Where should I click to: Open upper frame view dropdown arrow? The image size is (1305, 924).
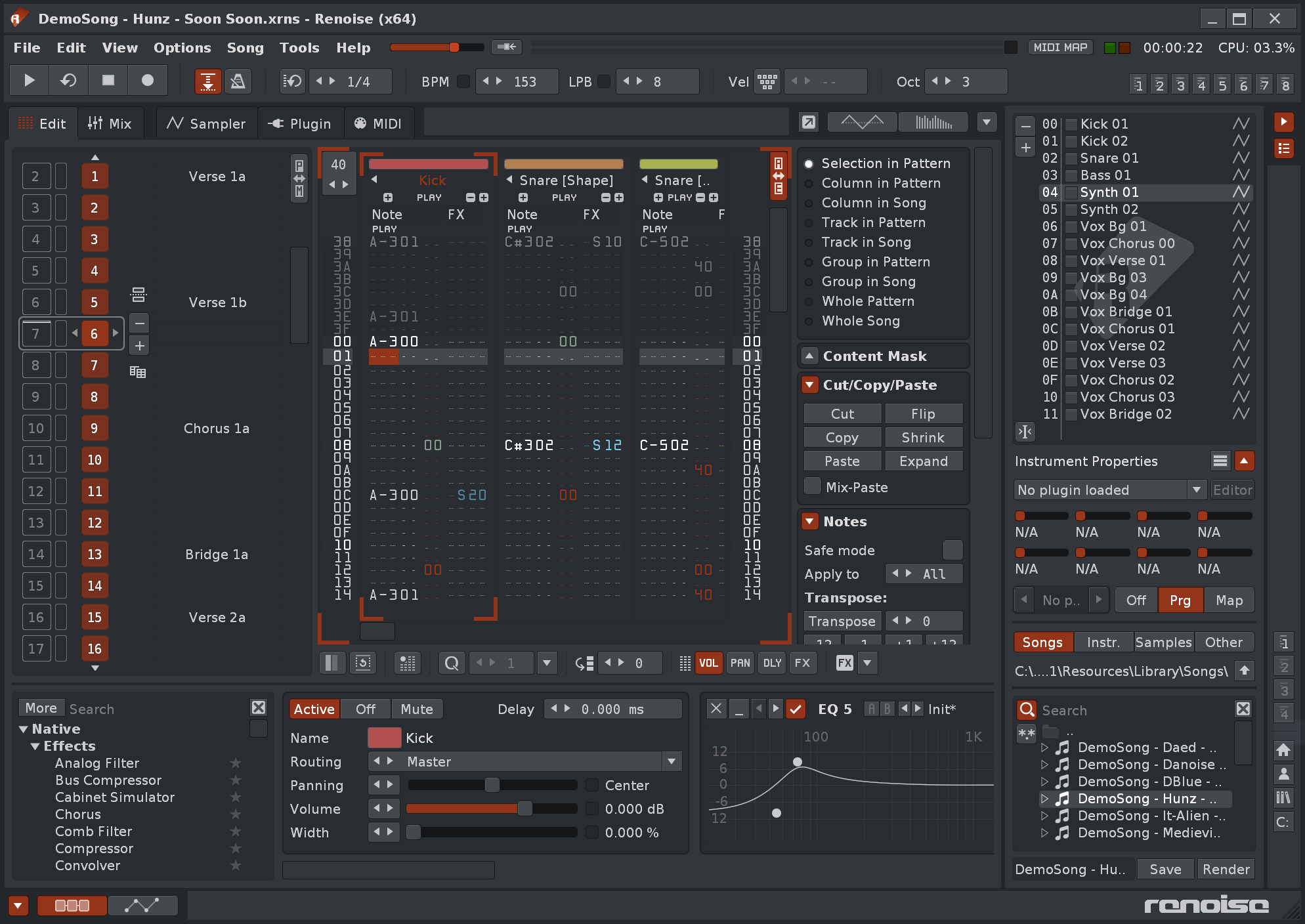(x=987, y=122)
